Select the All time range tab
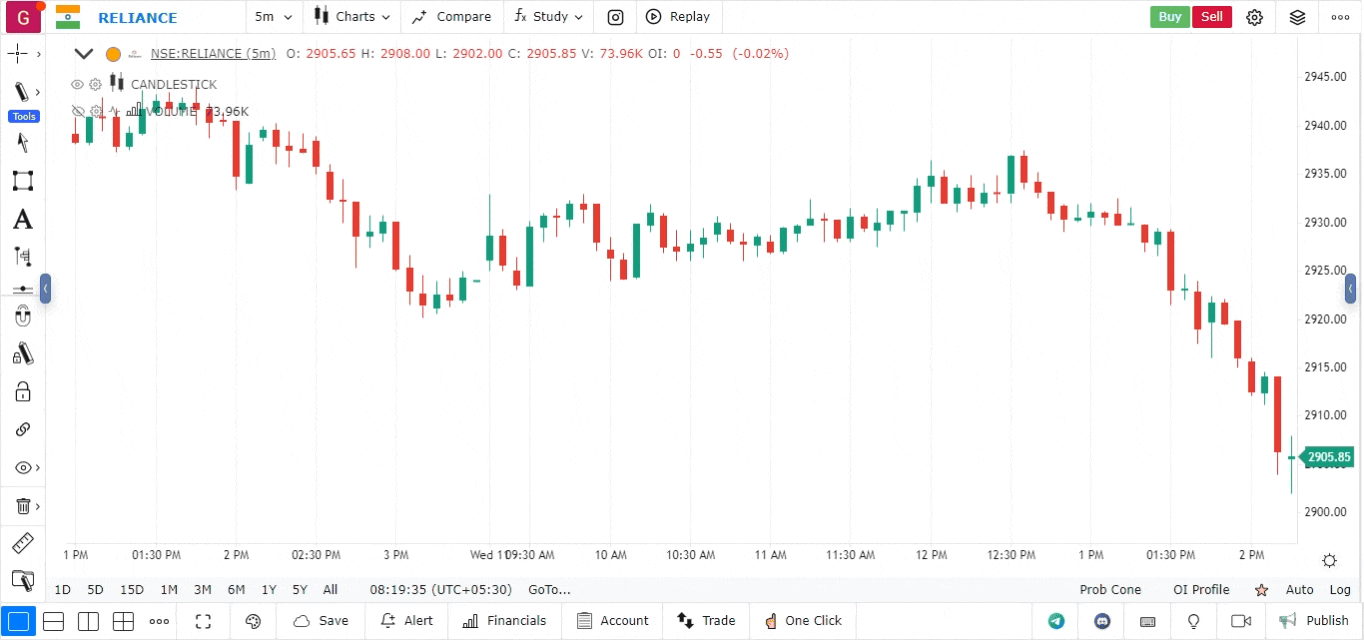The height and width of the screenshot is (640, 1364). click(330, 590)
